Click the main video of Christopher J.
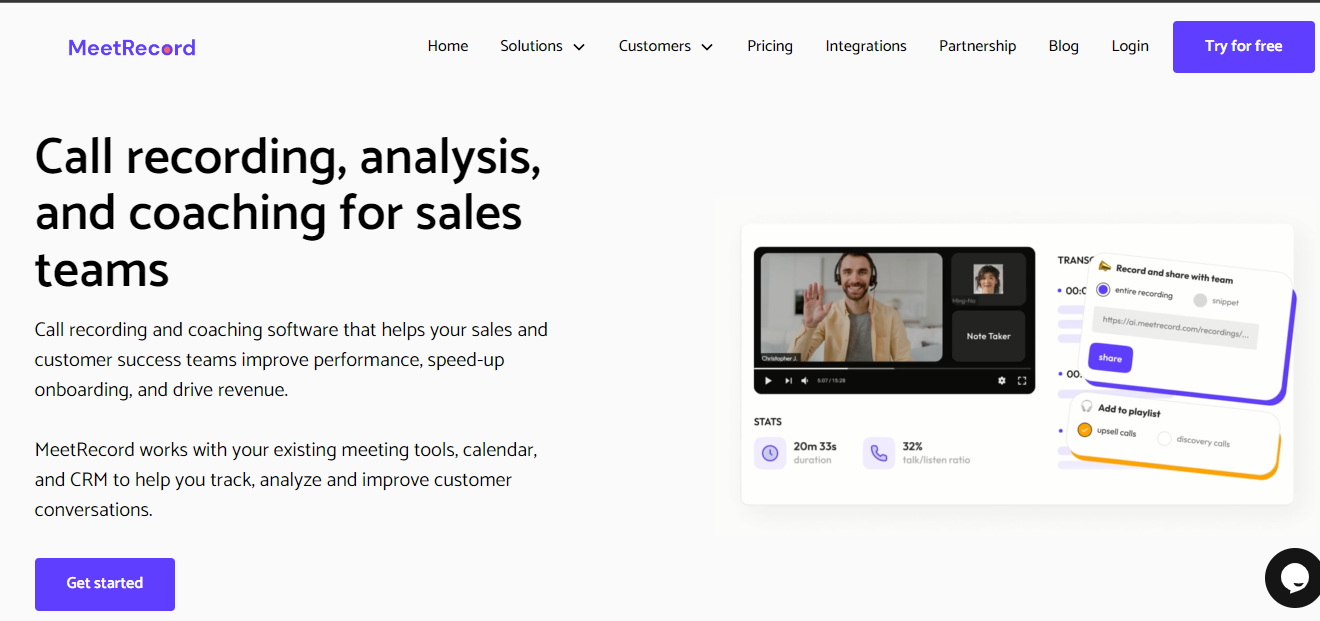This screenshot has width=1320, height=621. click(x=851, y=307)
